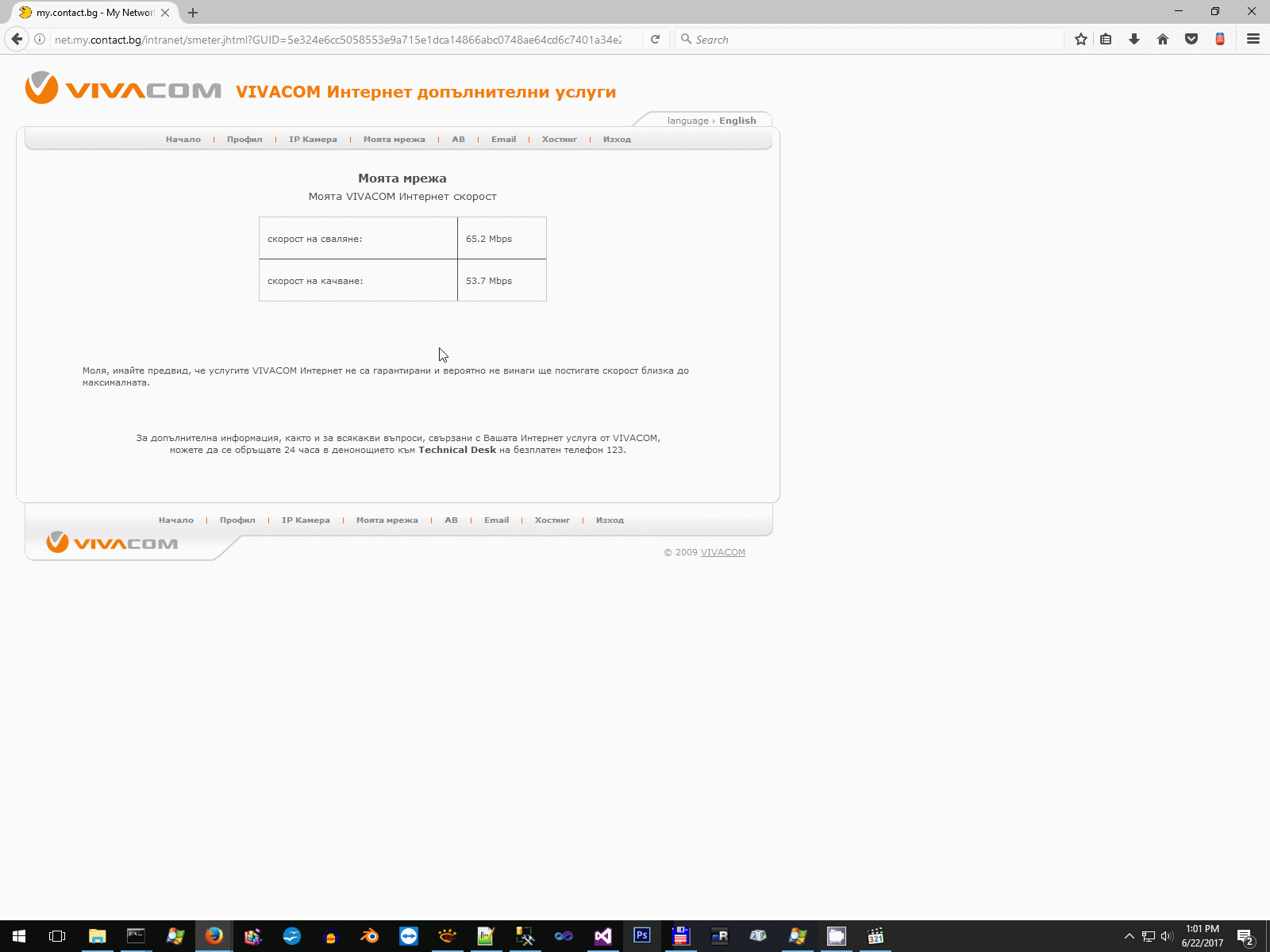Click the VIVACOM logo in the header
Image resolution: width=1270 pixels, height=952 pixels.
(123, 89)
